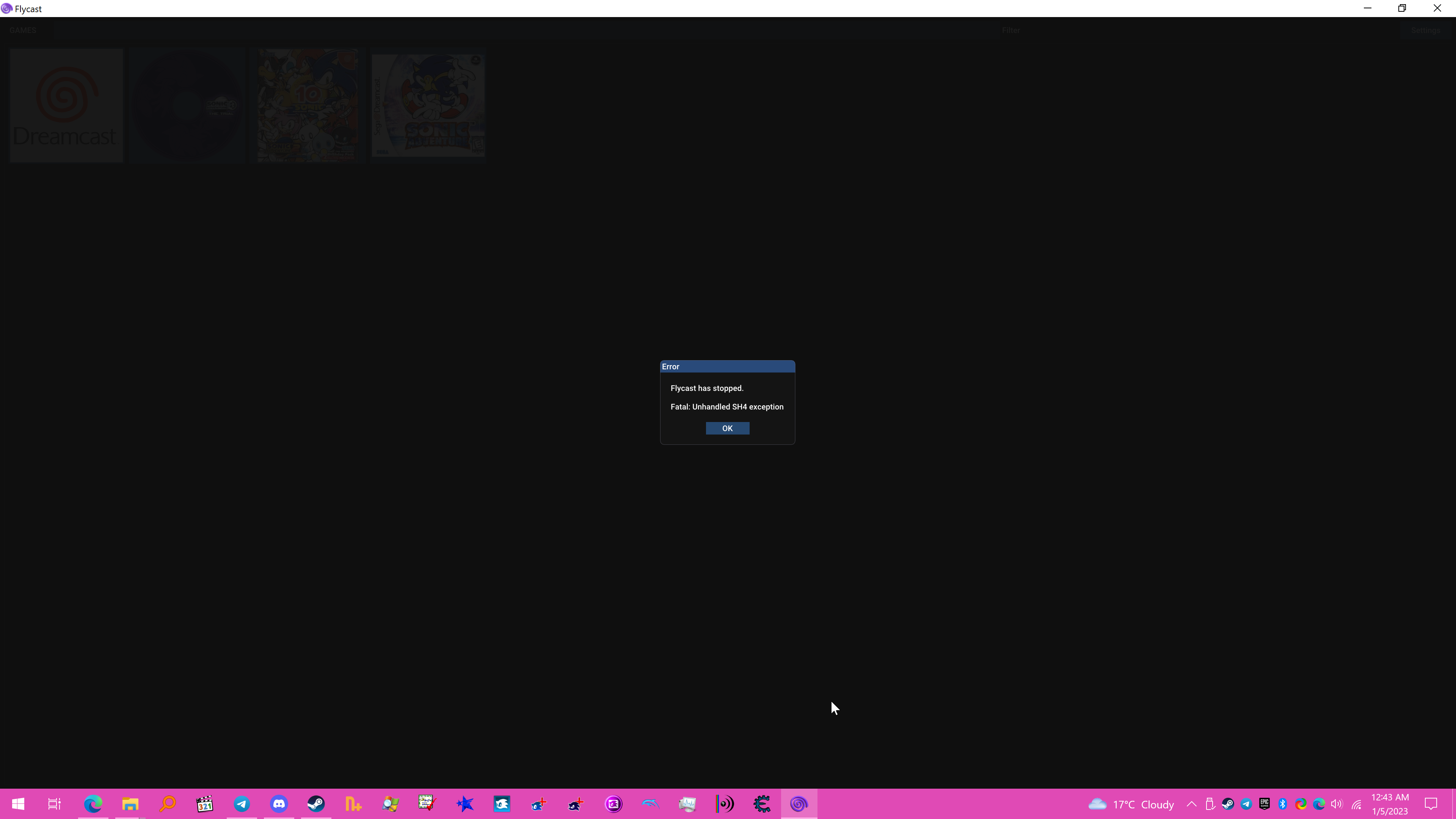The image size is (1456, 819).
Task: Dismiss the error dialog with OK
Action: pyautogui.click(x=727, y=428)
